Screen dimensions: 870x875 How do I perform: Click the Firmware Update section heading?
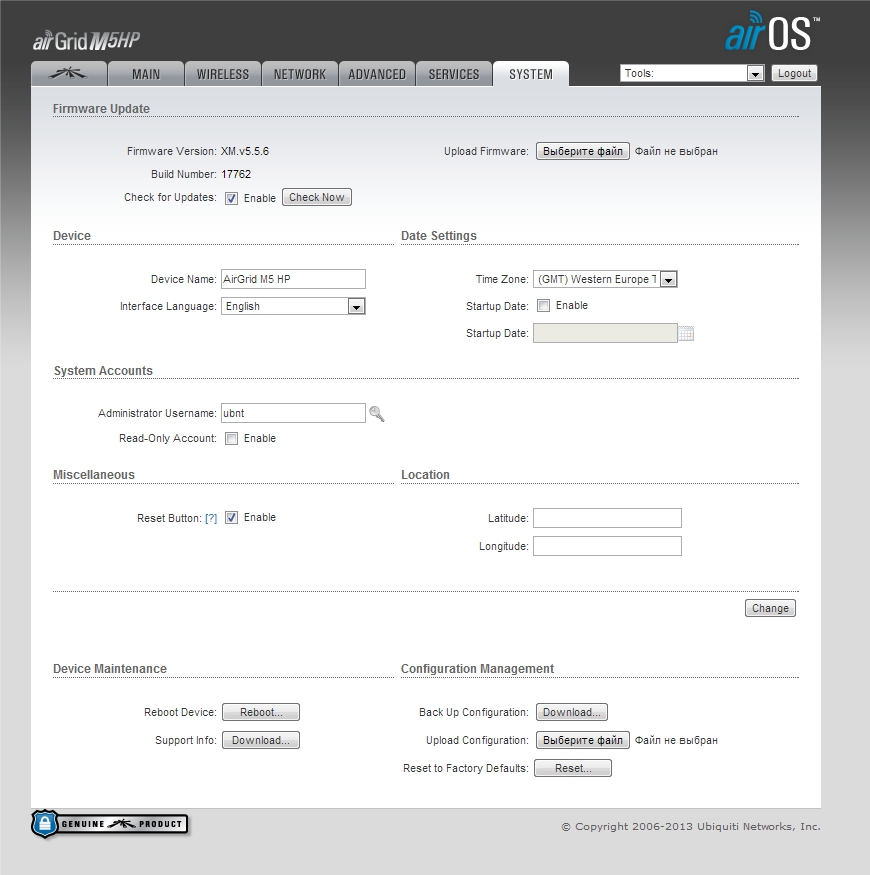pos(101,109)
